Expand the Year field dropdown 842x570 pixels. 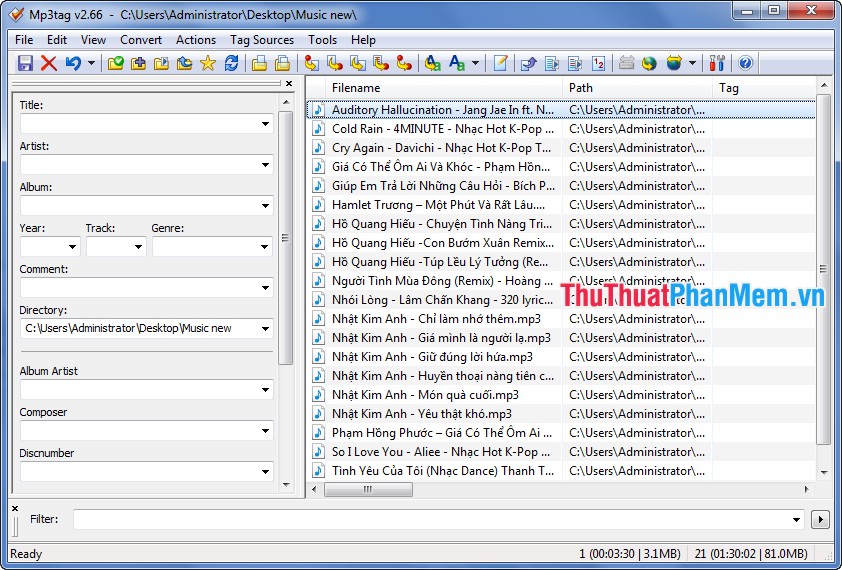tap(72, 247)
